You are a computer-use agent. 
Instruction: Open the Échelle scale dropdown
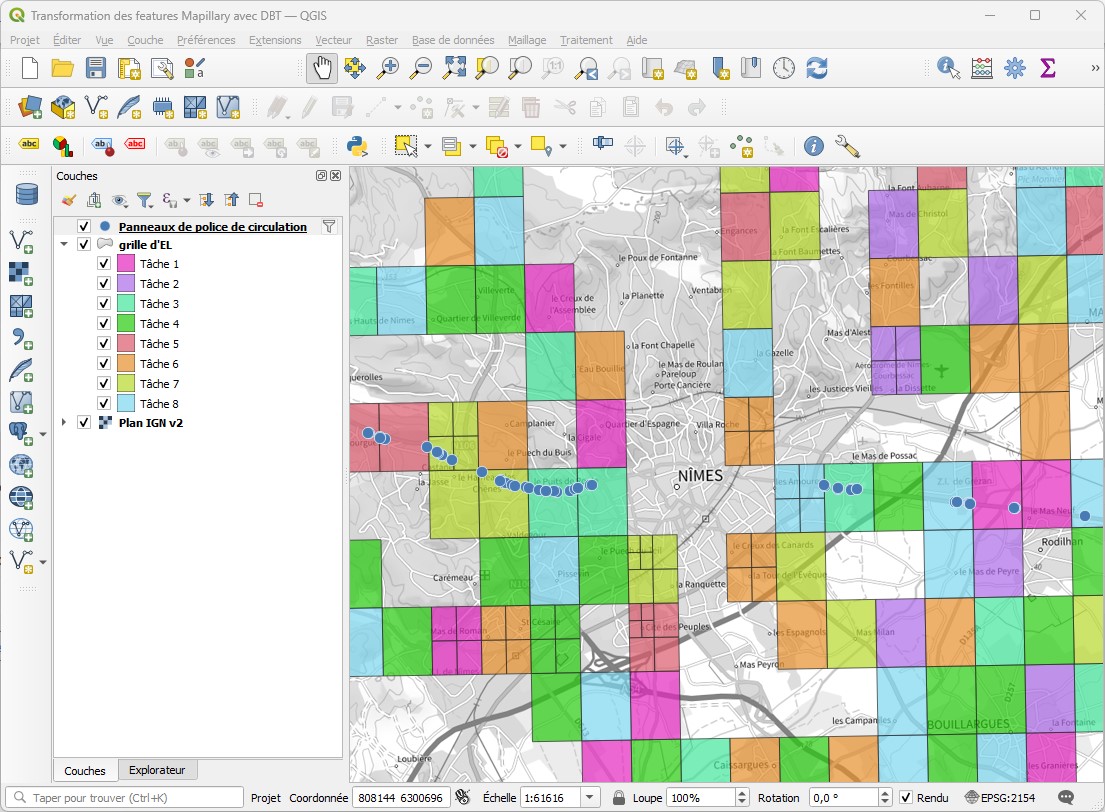tap(590, 798)
